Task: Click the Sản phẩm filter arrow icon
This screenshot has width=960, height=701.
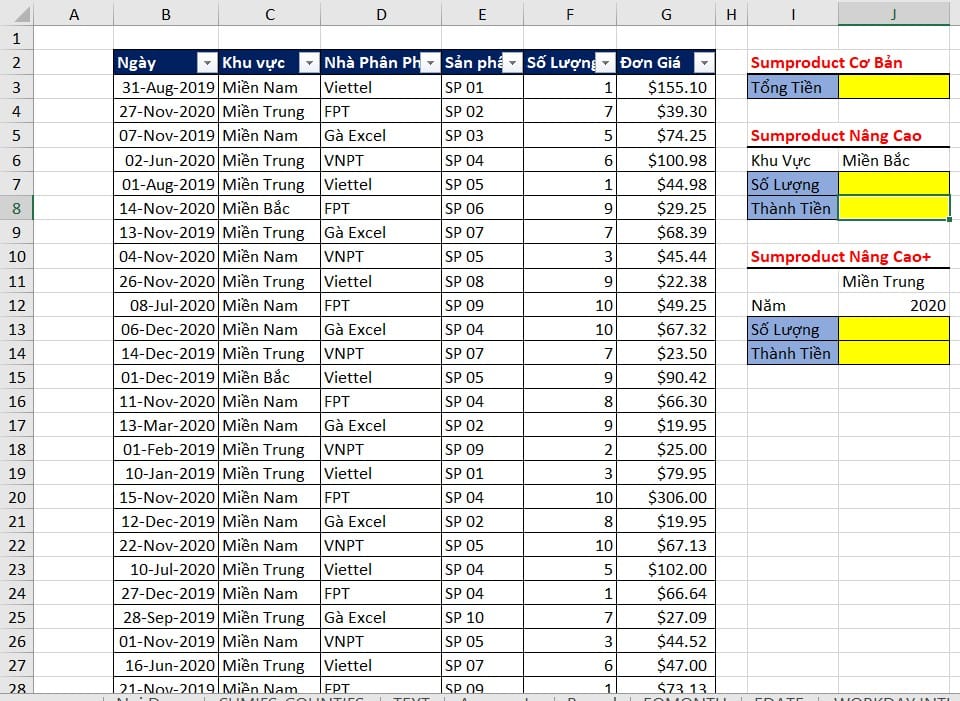Action: click(511, 63)
